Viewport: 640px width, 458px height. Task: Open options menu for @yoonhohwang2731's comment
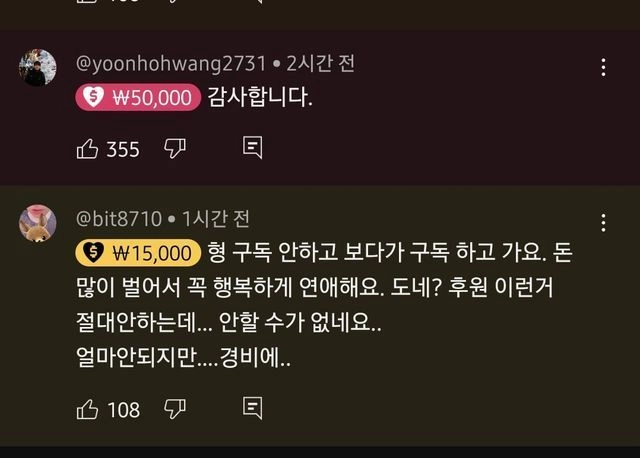[x=603, y=67]
